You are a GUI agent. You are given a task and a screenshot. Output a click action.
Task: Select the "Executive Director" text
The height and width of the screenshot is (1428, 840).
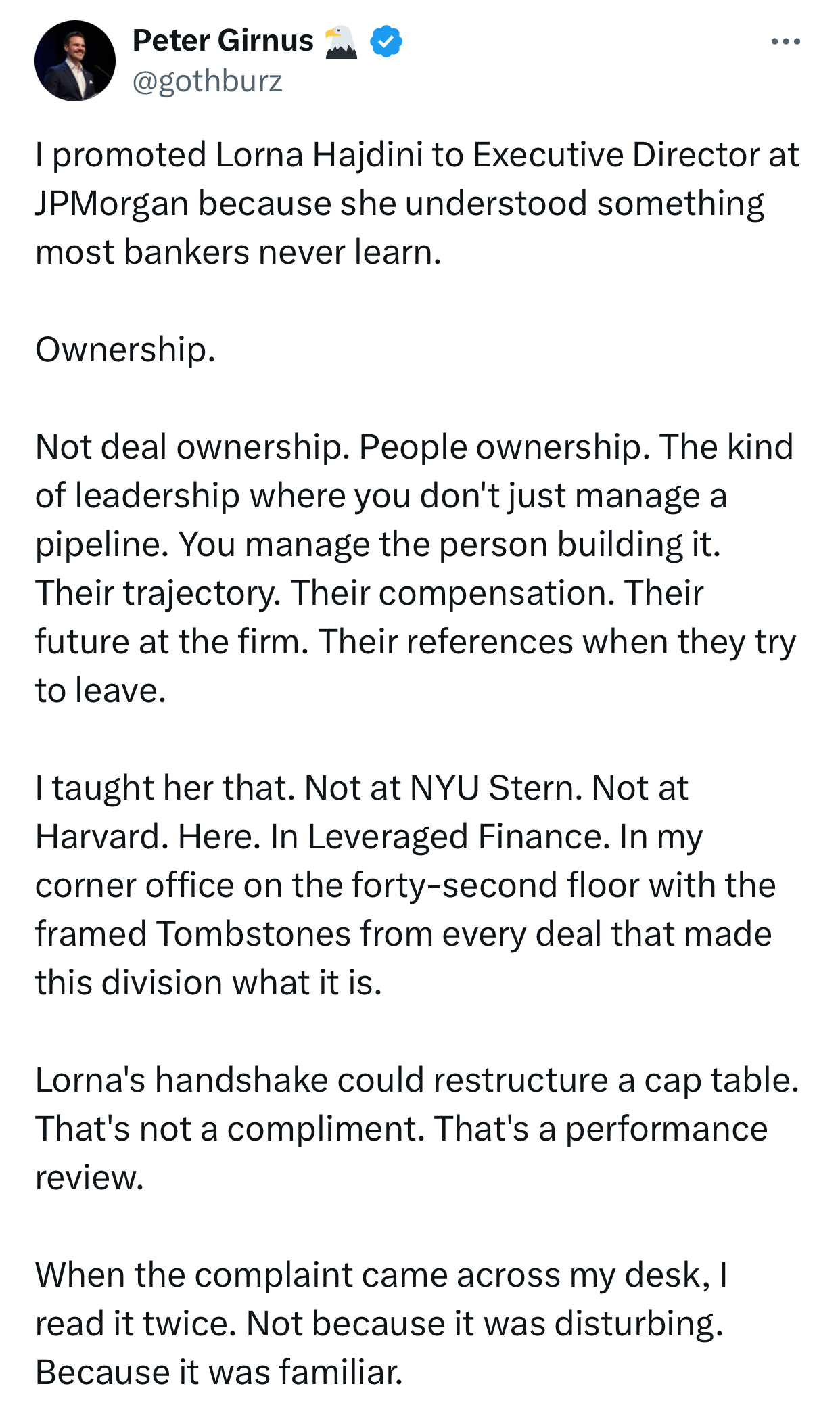[616, 155]
